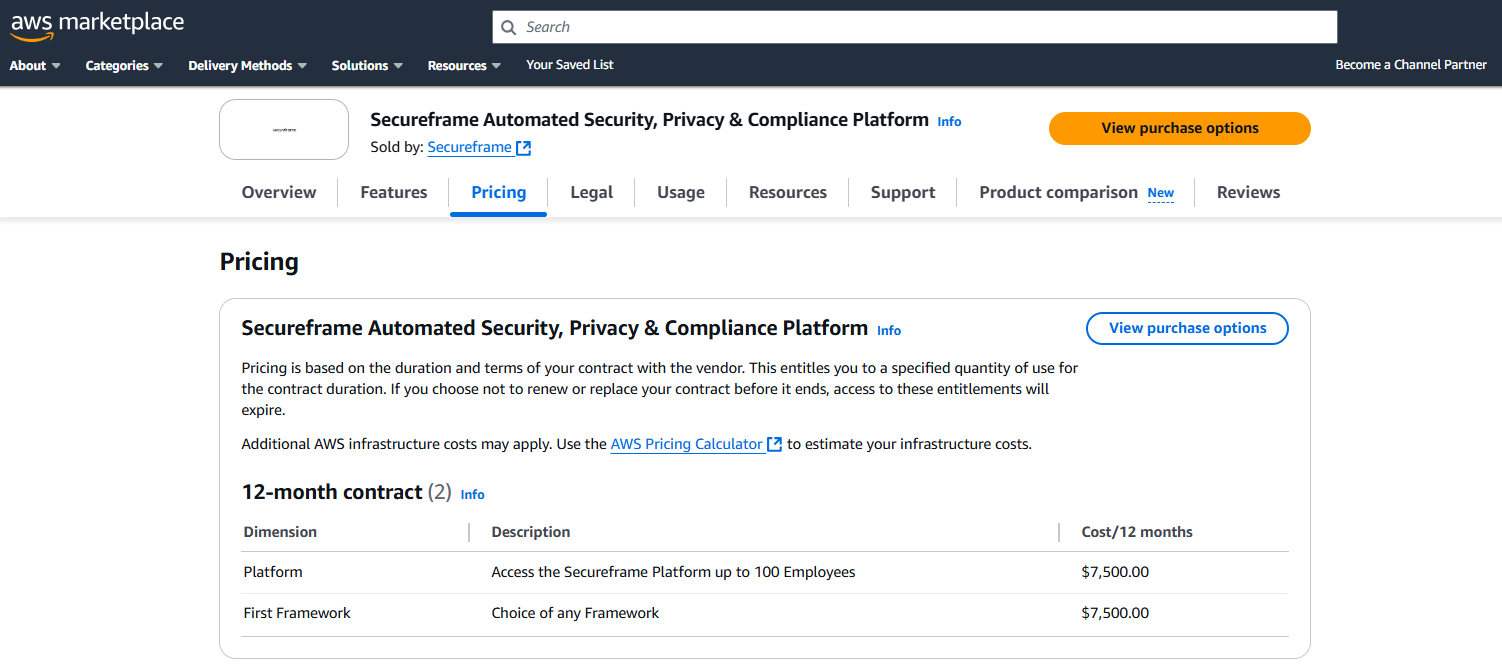
Task: Click external link icon beside Secureframe seller
Action: (x=523, y=148)
